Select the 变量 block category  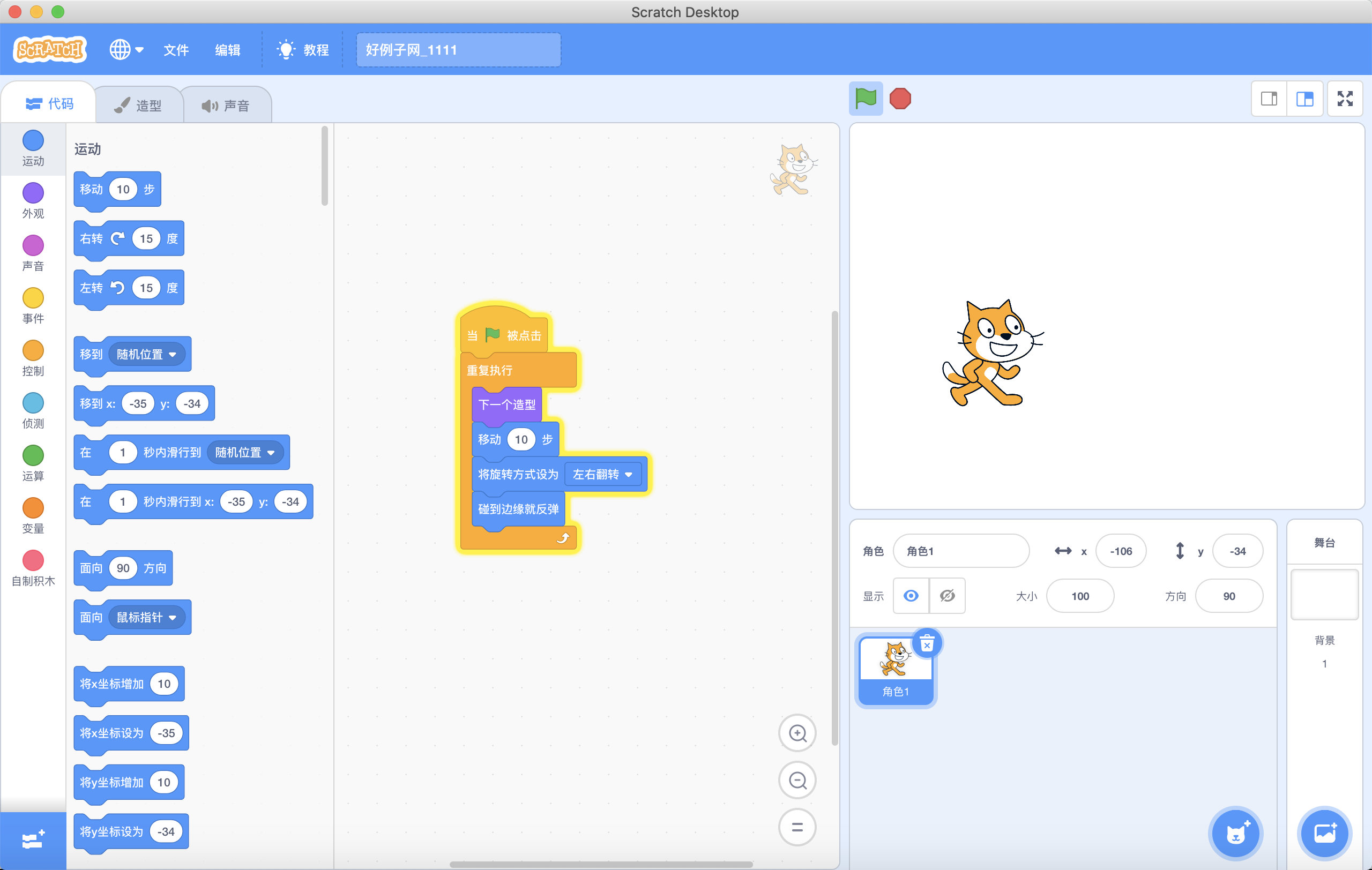[33, 515]
